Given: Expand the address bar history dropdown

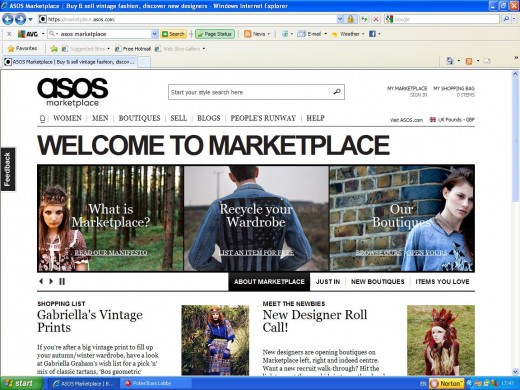Looking at the screenshot, I should tap(340, 19).
